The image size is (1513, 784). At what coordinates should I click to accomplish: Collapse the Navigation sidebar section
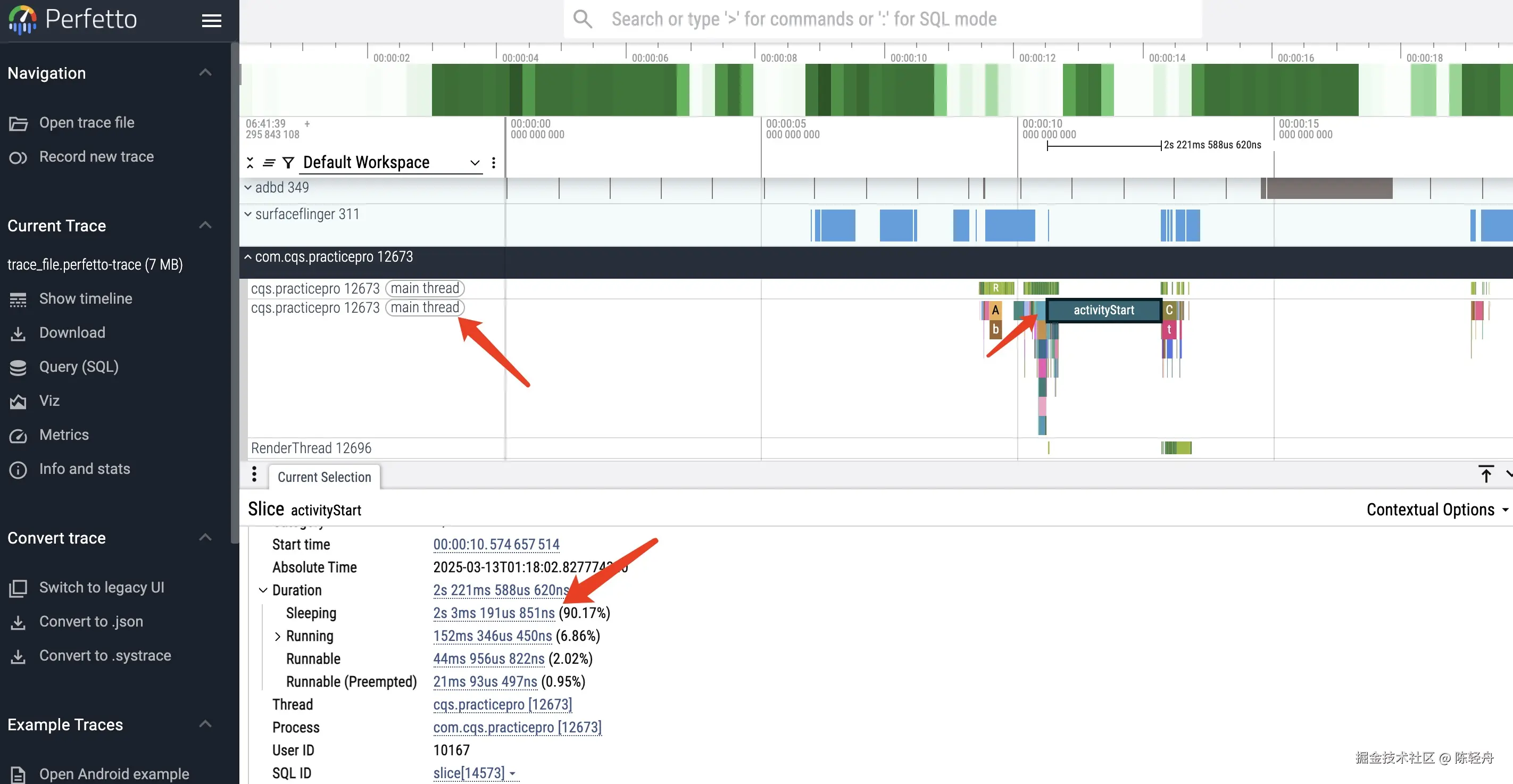coord(205,73)
